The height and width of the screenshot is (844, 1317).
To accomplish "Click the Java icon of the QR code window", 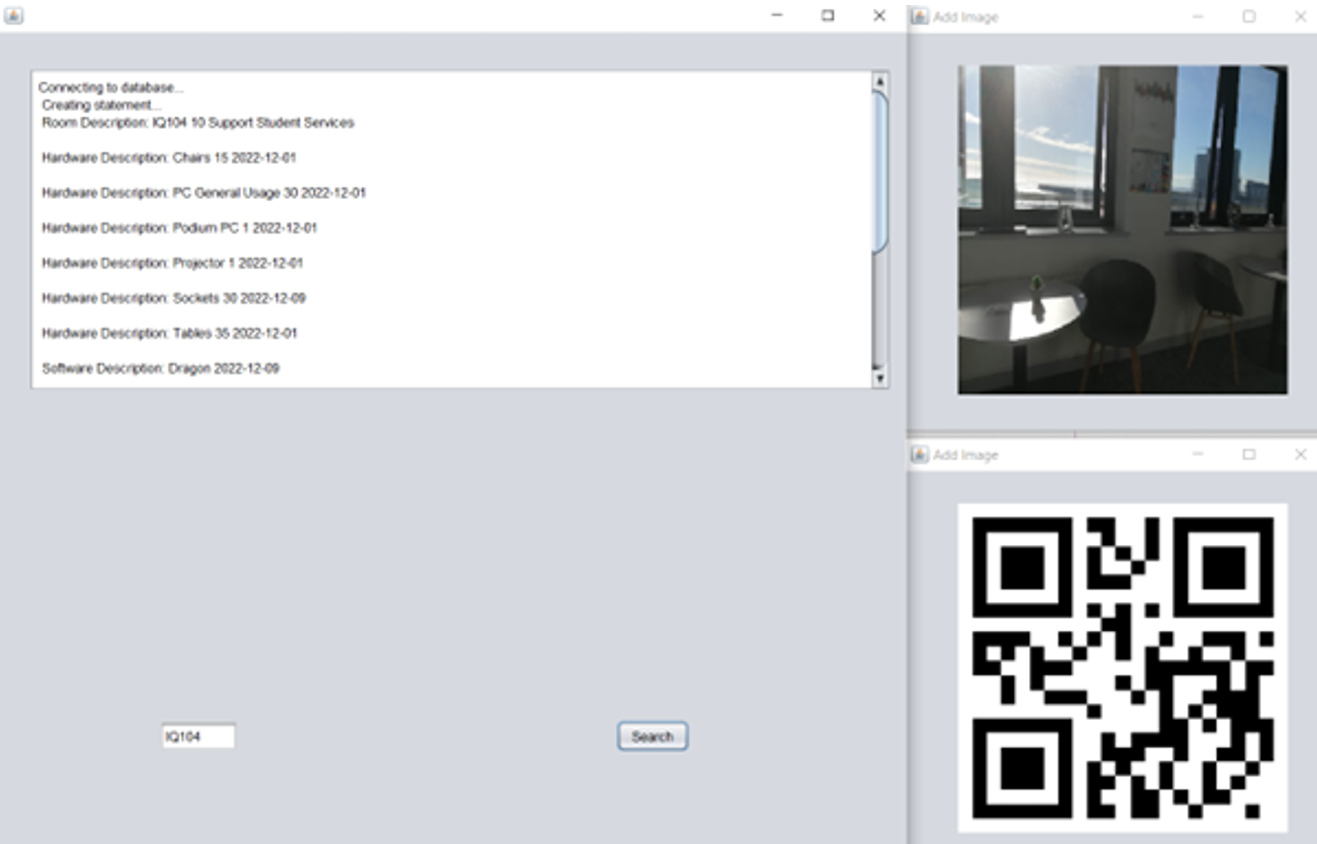I will tap(920, 455).
